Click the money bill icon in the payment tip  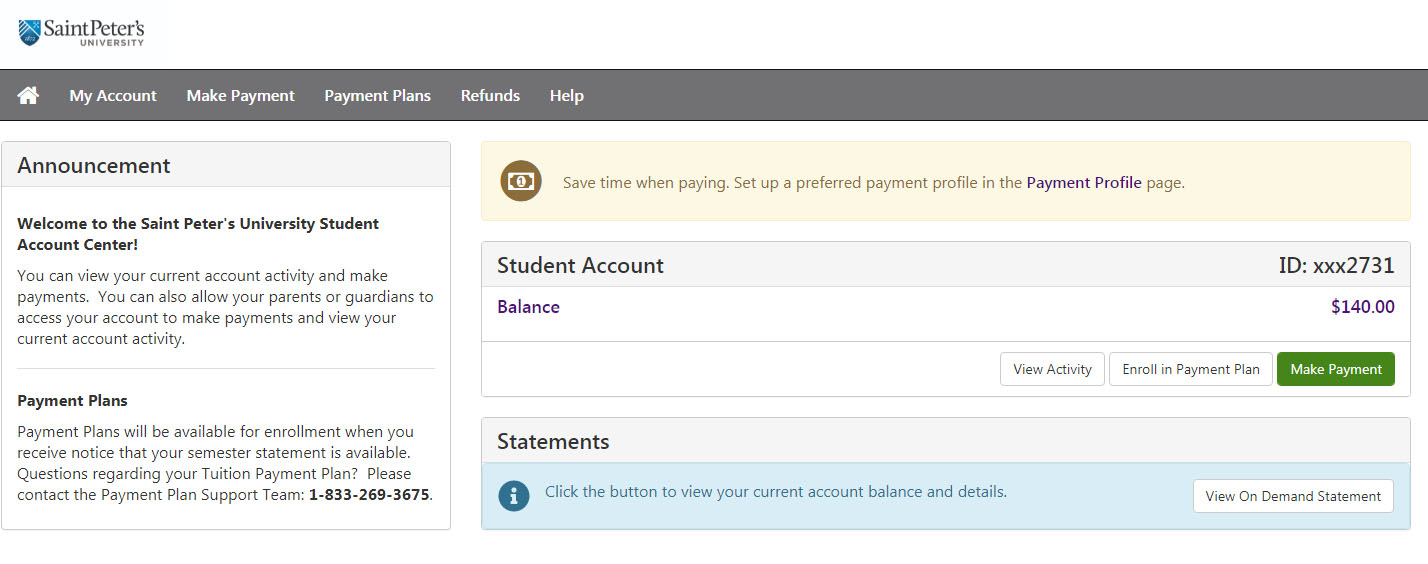[521, 181]
